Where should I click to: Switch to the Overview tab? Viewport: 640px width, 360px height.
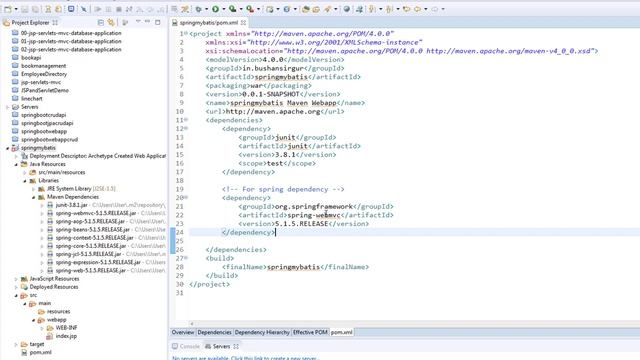point(183,332)
